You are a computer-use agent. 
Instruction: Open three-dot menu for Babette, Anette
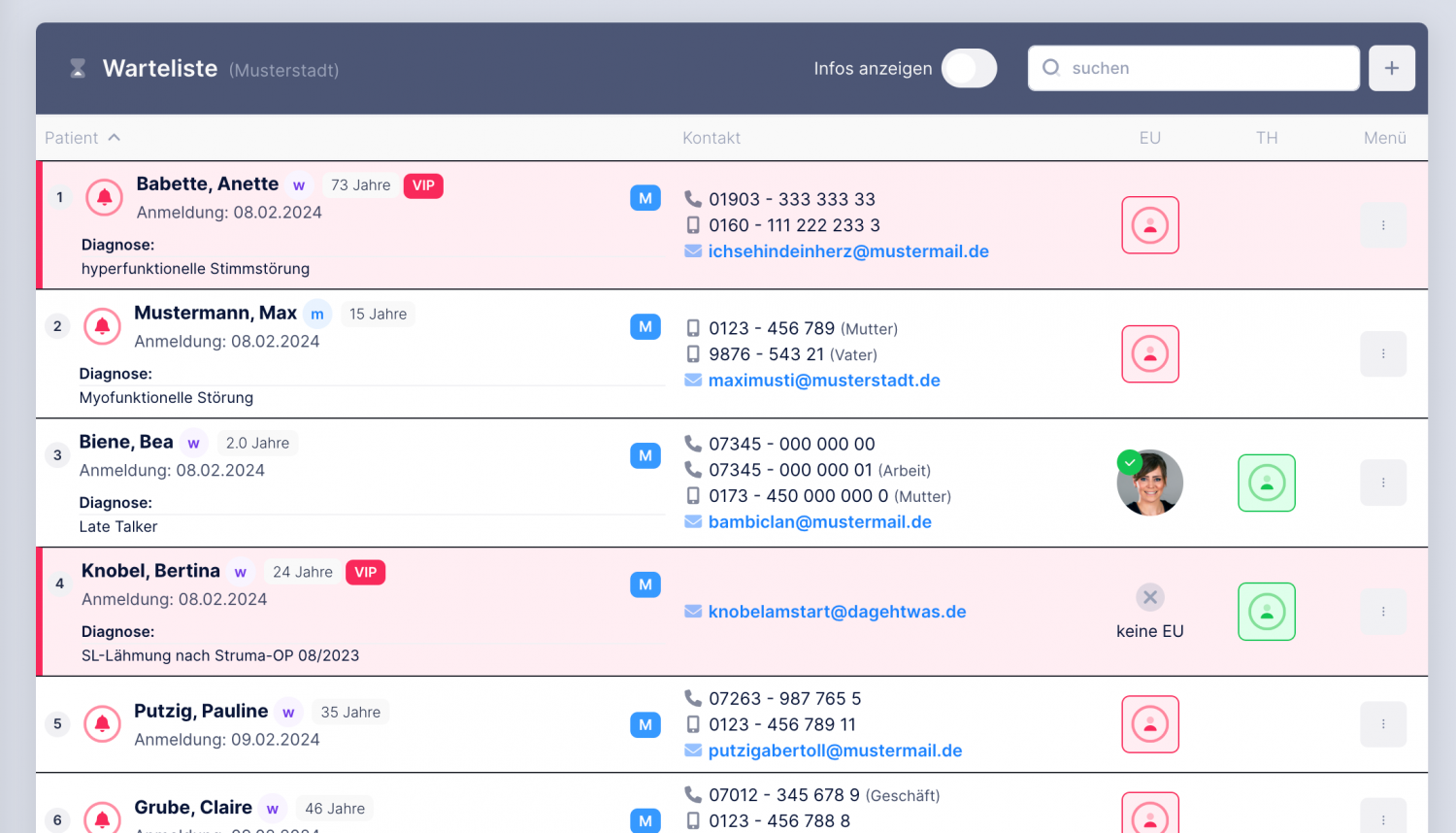pos(1383,225)
